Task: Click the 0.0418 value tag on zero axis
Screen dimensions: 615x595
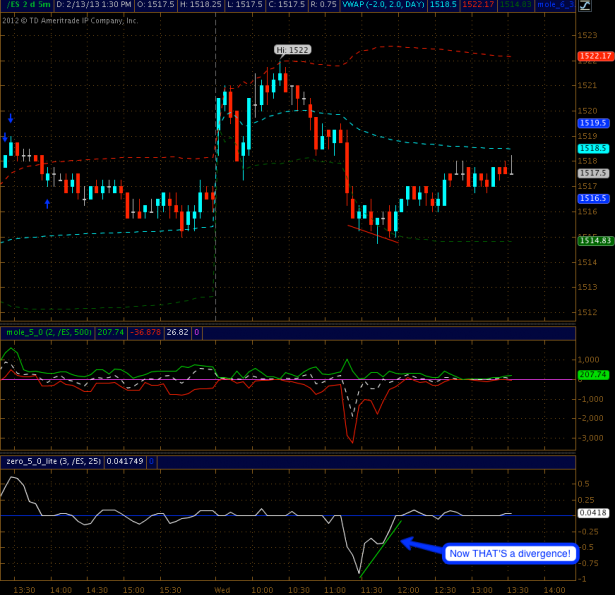Action: coord(593,511)
